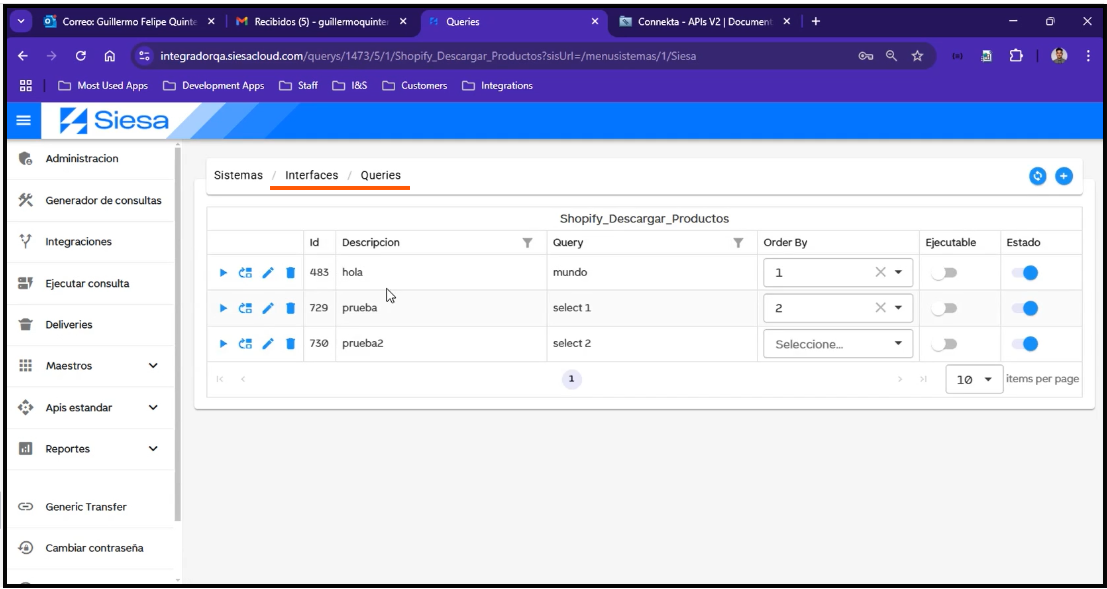1107x589 pixels.
Task: Open the items per page dropdown
Action: (972, 378)
